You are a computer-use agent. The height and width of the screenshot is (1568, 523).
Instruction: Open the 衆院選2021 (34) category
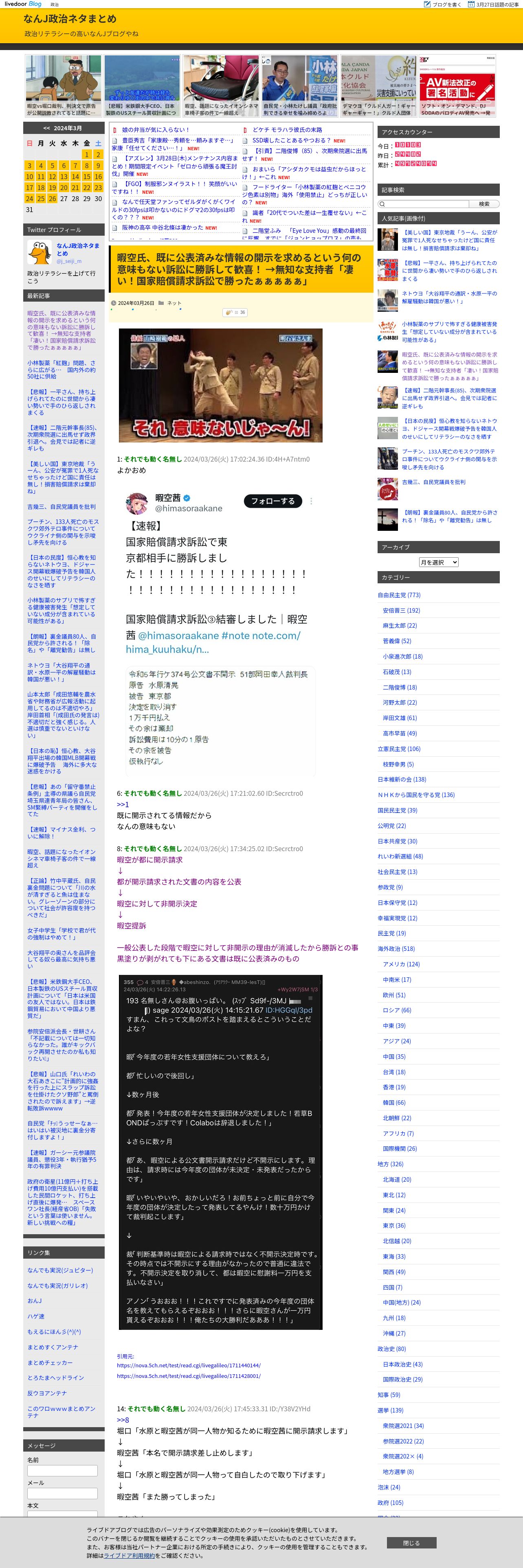coord(403,1426)
